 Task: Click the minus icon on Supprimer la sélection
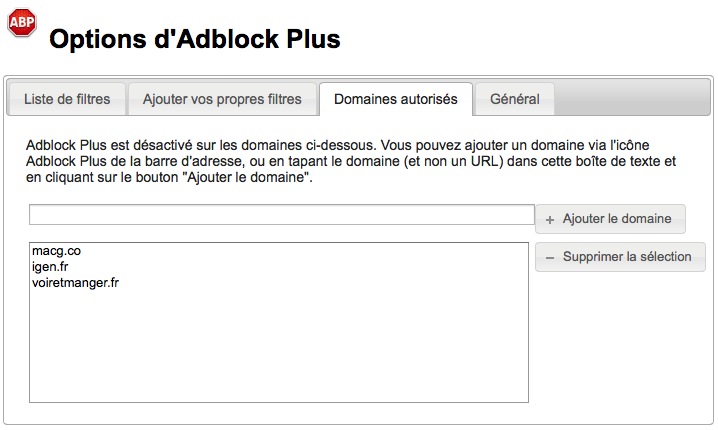pyautogui.click(x=550, y=258)
